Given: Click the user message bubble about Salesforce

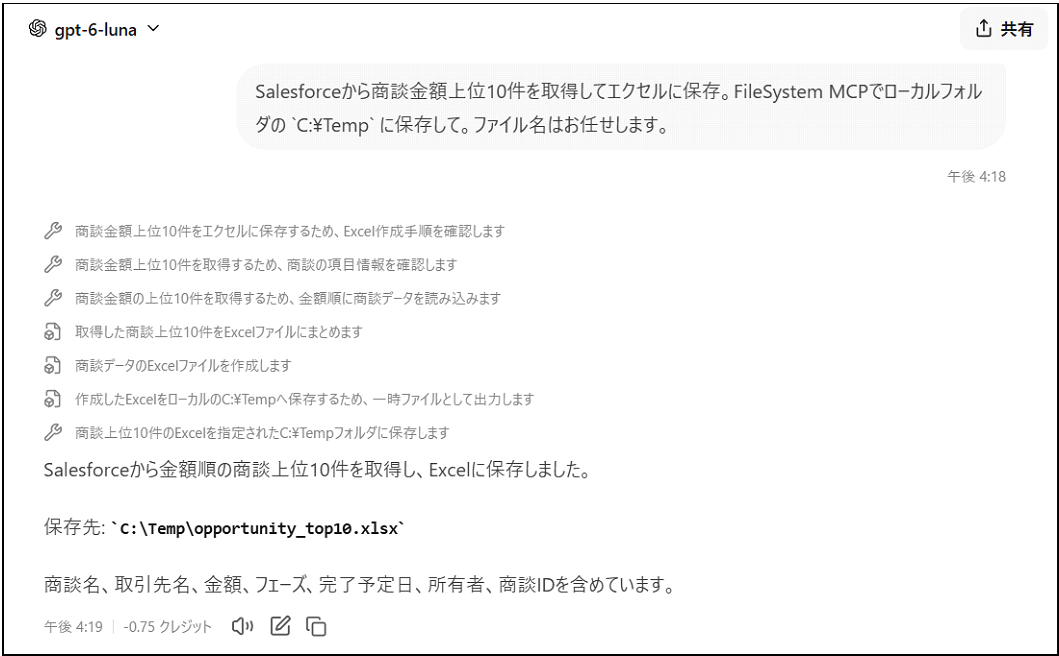Looking at the screenshot, I should [621, 107].
